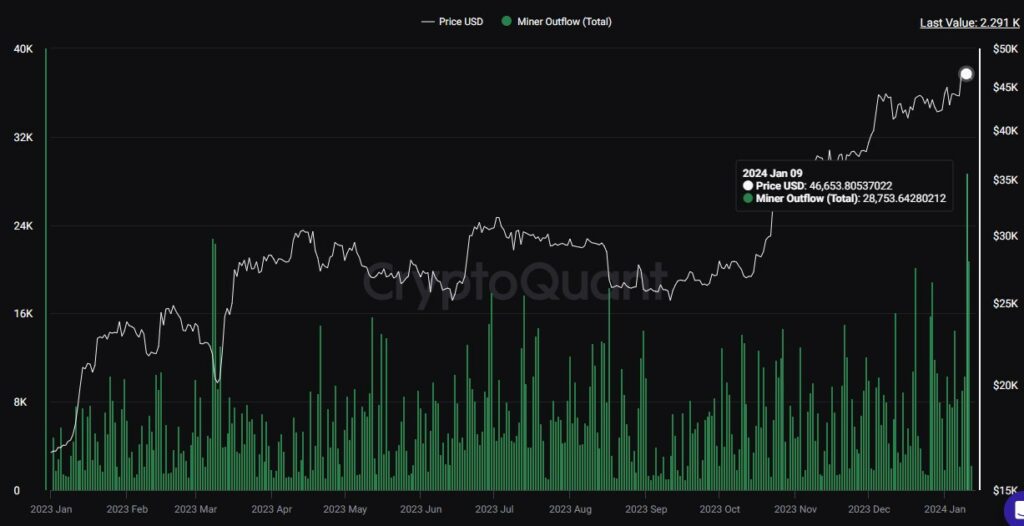Click the $40K right axis label

click(x=1005, y=131)
